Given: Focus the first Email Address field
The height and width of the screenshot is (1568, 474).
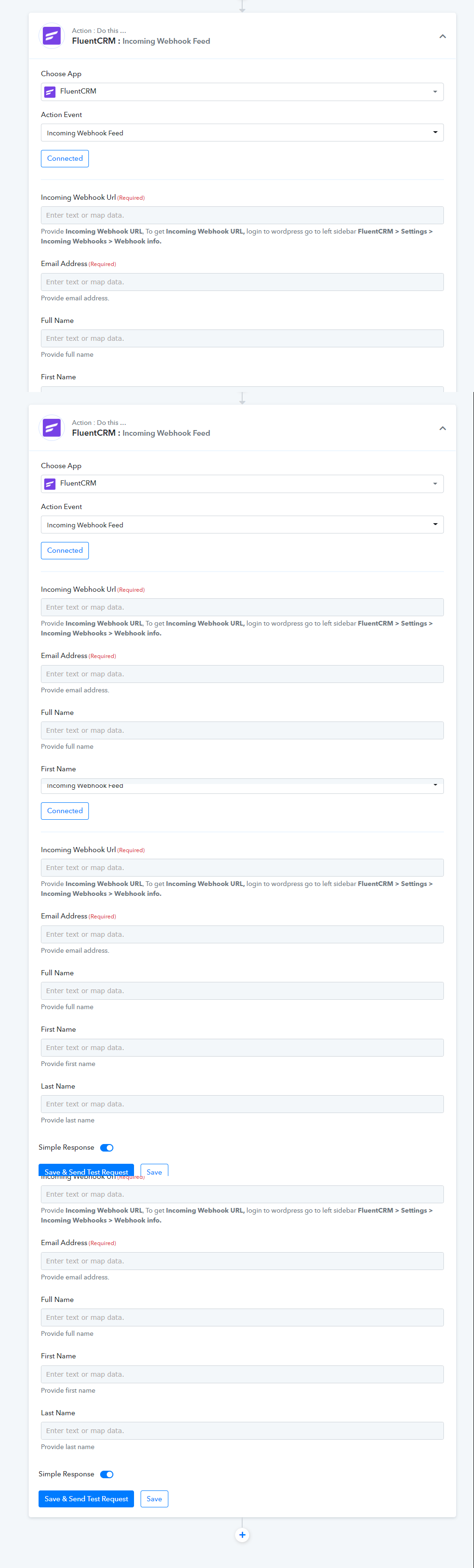Looking at the screenshot, I should 243,282.
